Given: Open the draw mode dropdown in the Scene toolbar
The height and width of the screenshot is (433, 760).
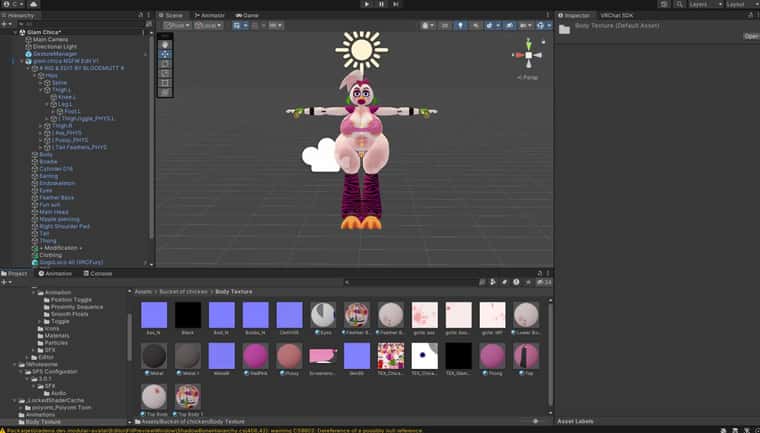Looking at the screenshot, I should pyautogui.click(x=427, y=25).
